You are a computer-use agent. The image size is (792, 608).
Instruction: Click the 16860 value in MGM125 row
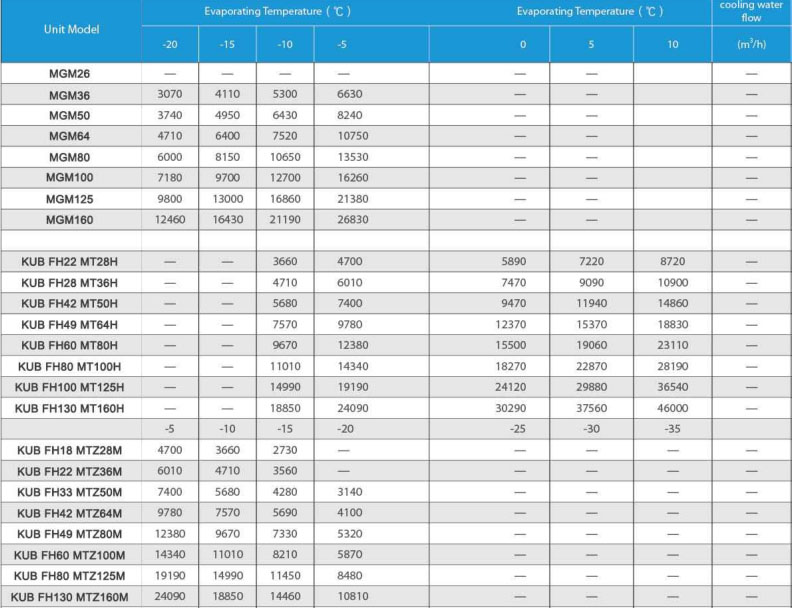tap(284, 199)
